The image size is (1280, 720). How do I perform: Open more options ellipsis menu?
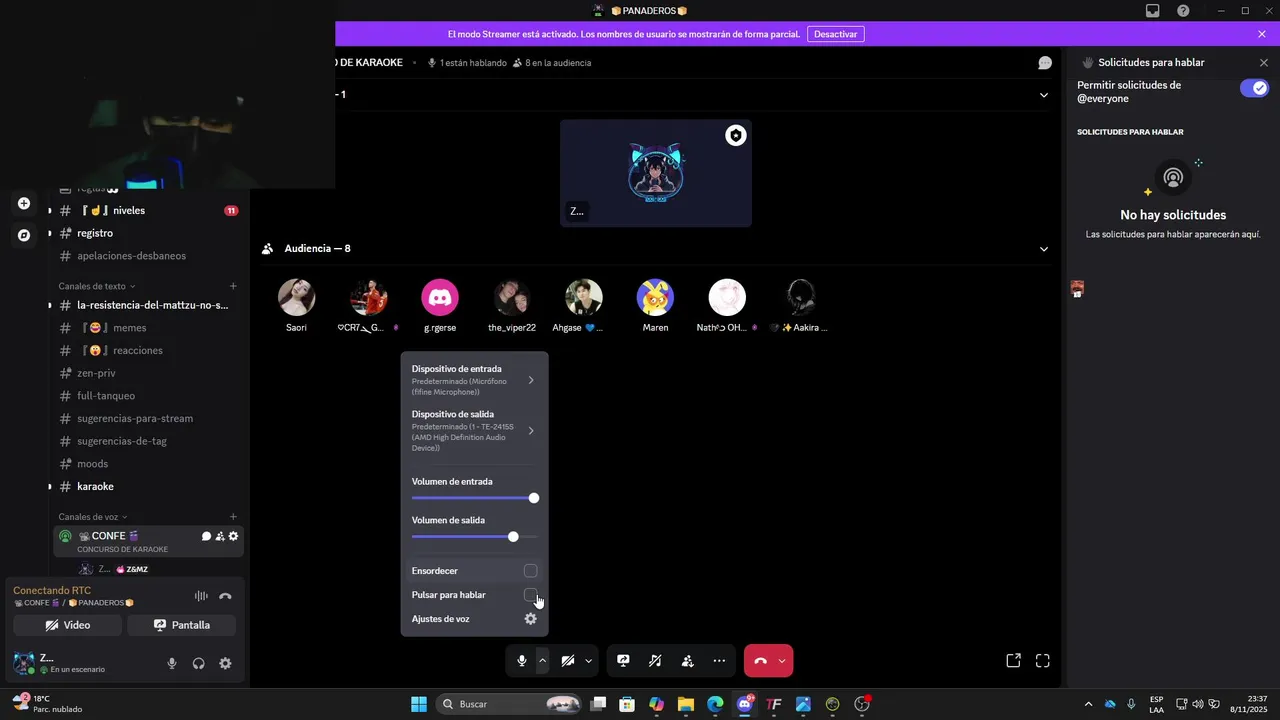click(x=719, y=661)
